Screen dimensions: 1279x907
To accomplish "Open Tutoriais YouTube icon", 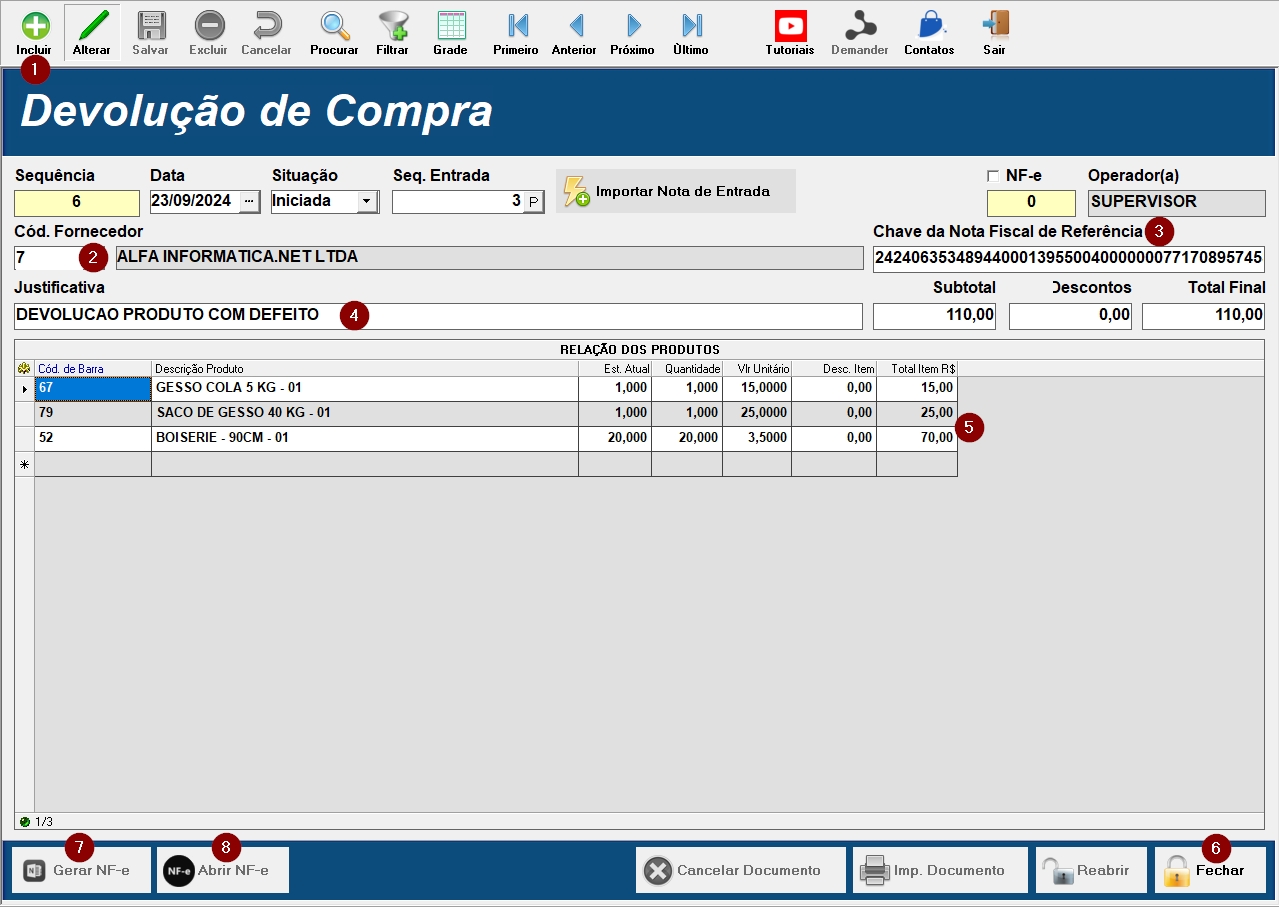I will click(x=790, y=27).
